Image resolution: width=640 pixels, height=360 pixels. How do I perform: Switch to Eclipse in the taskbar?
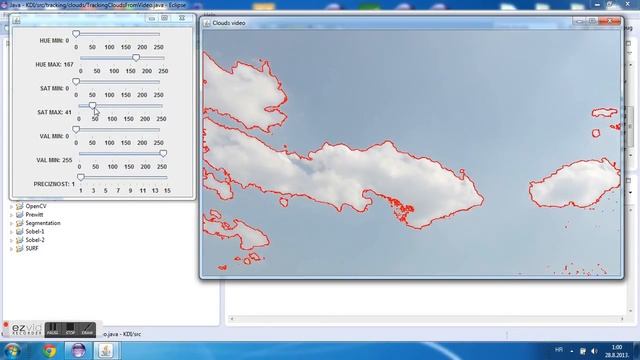(78, 351)
